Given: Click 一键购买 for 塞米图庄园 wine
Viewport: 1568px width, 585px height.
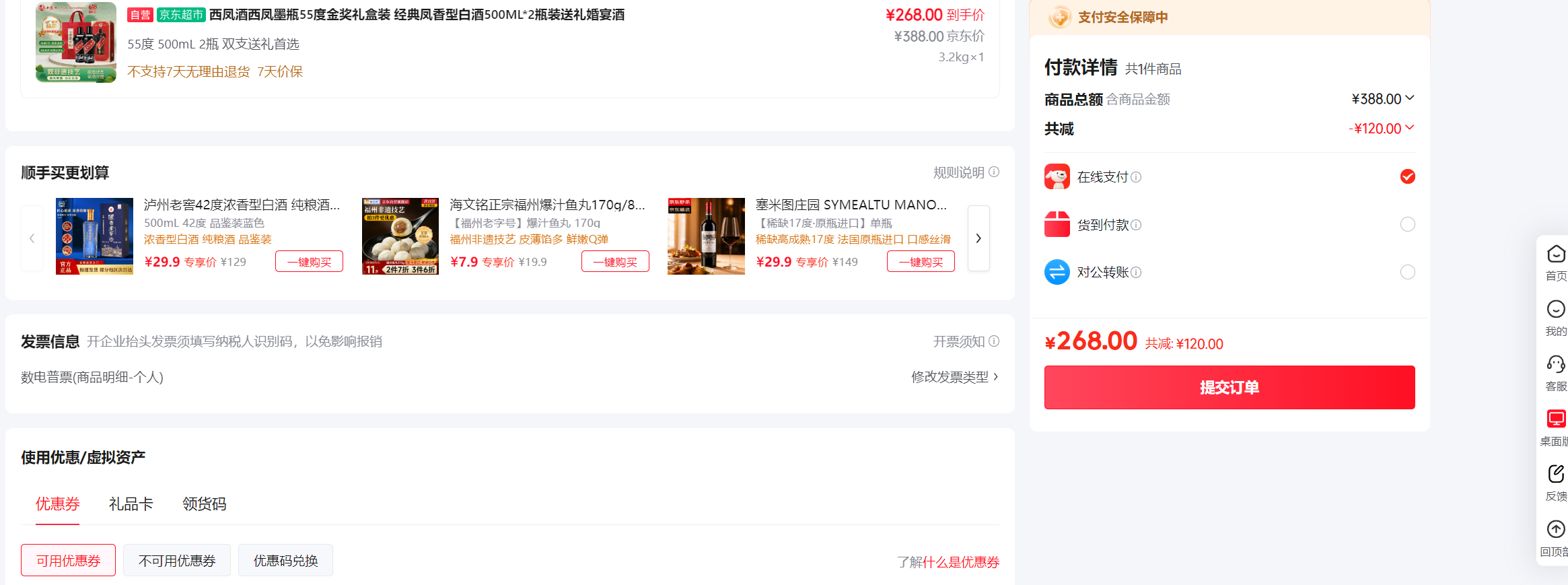Looking at the screenshot, I should point(921,261).
